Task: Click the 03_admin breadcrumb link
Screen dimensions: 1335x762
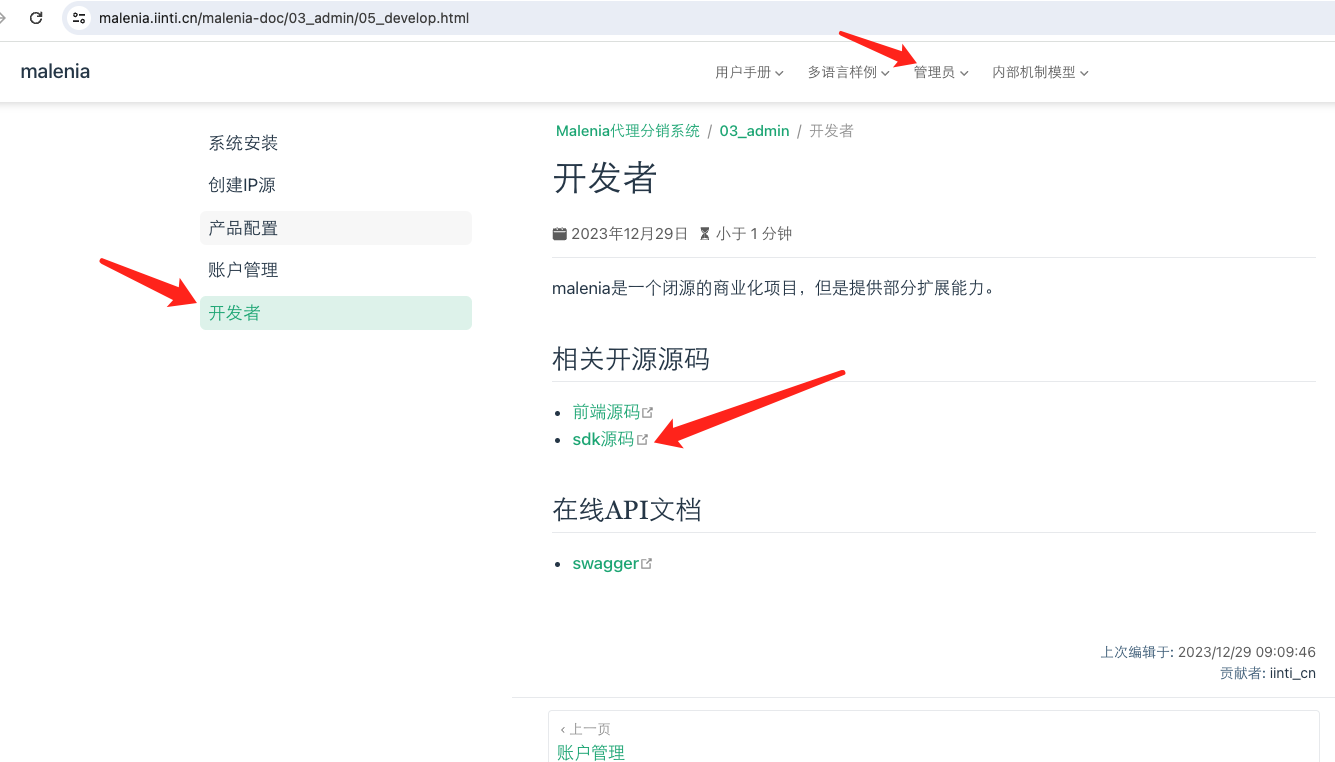Action: [754, 131]
